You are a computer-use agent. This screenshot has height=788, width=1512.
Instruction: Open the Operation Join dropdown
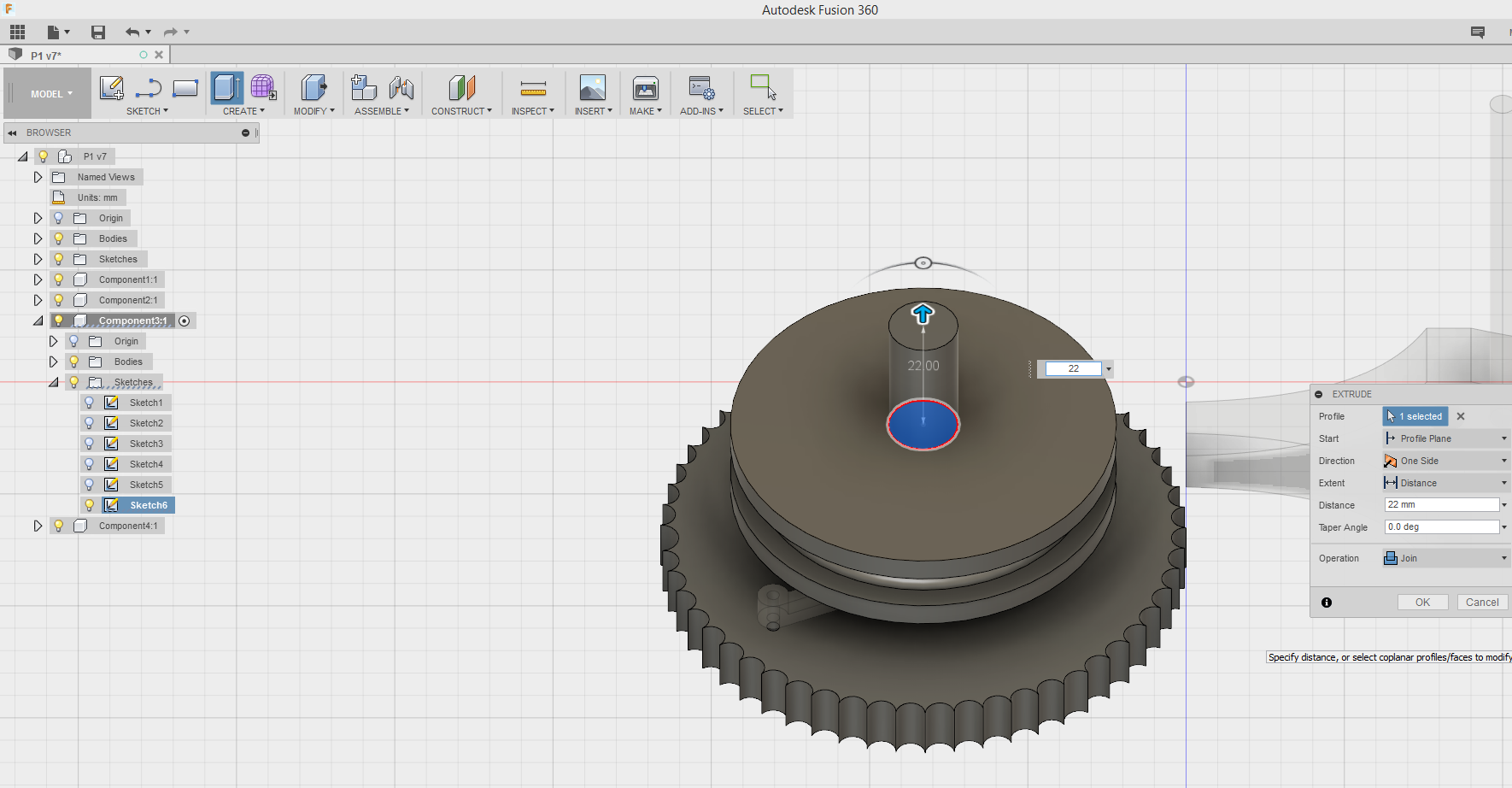[x=1445, y=558]
